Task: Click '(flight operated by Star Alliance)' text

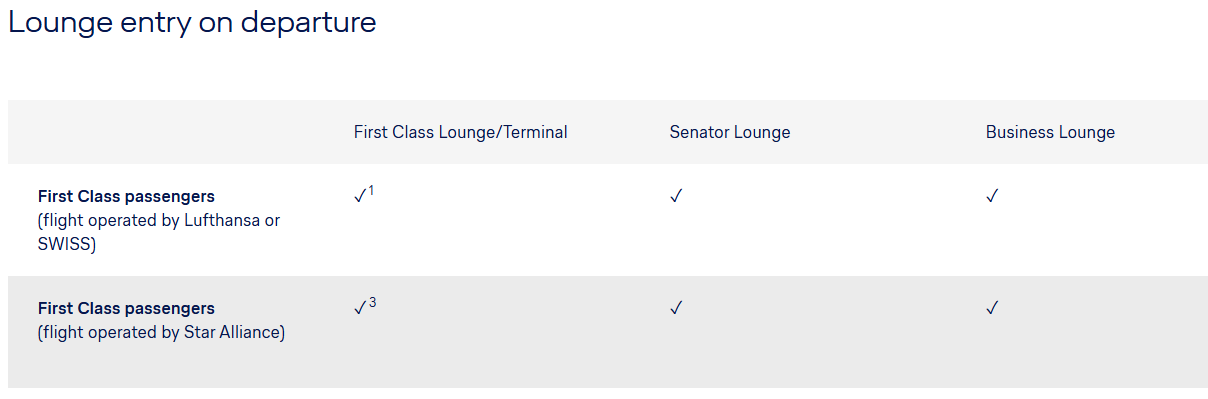Action: (161, 332)
